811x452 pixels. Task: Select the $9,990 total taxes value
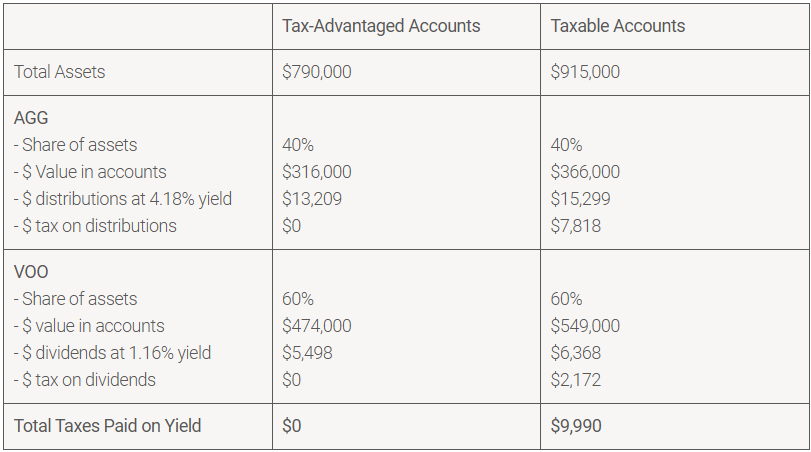(576, 426)
